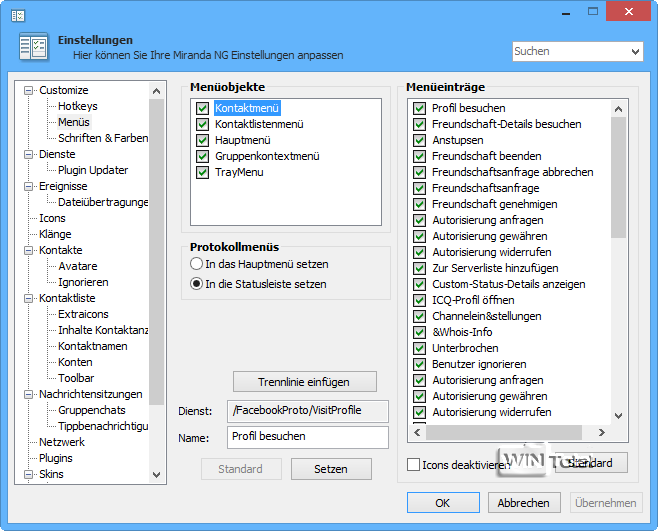Open the Plugins settings page

click(x=56, y=458)
